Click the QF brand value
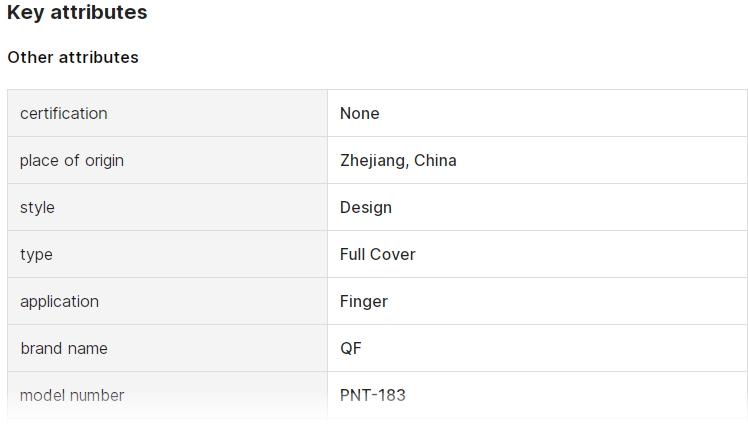 (x=351, y=349)
